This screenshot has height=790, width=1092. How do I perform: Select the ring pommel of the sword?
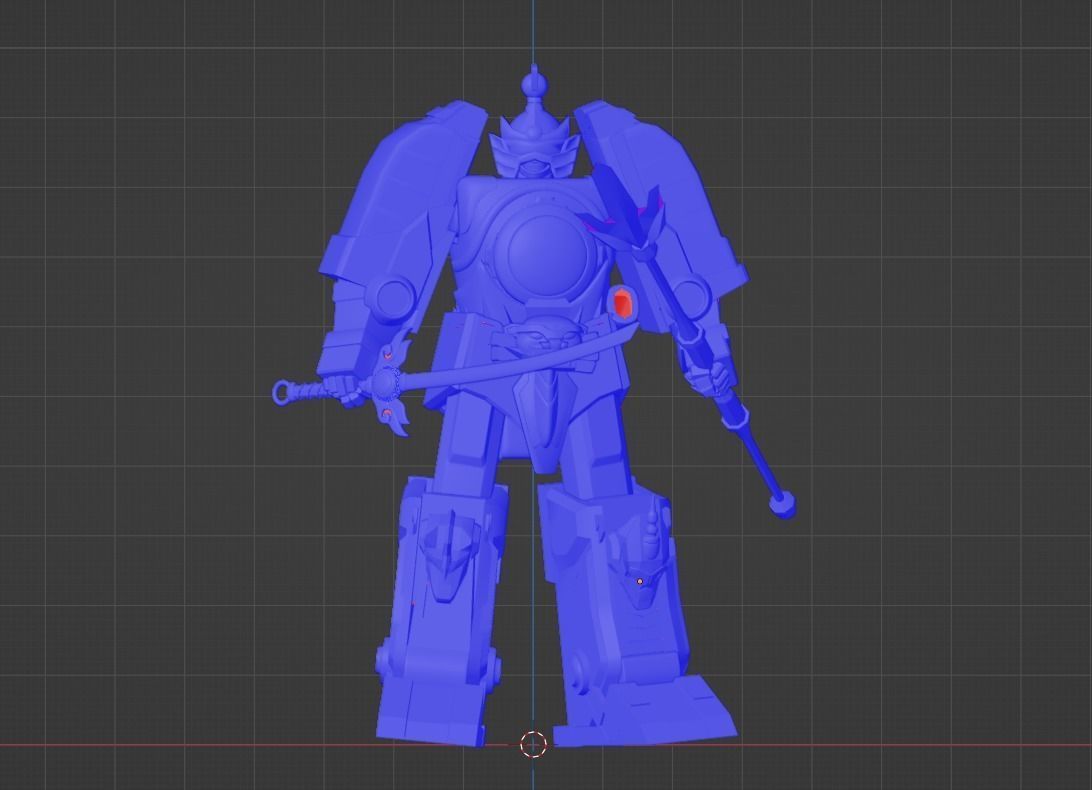pos(283,392)
